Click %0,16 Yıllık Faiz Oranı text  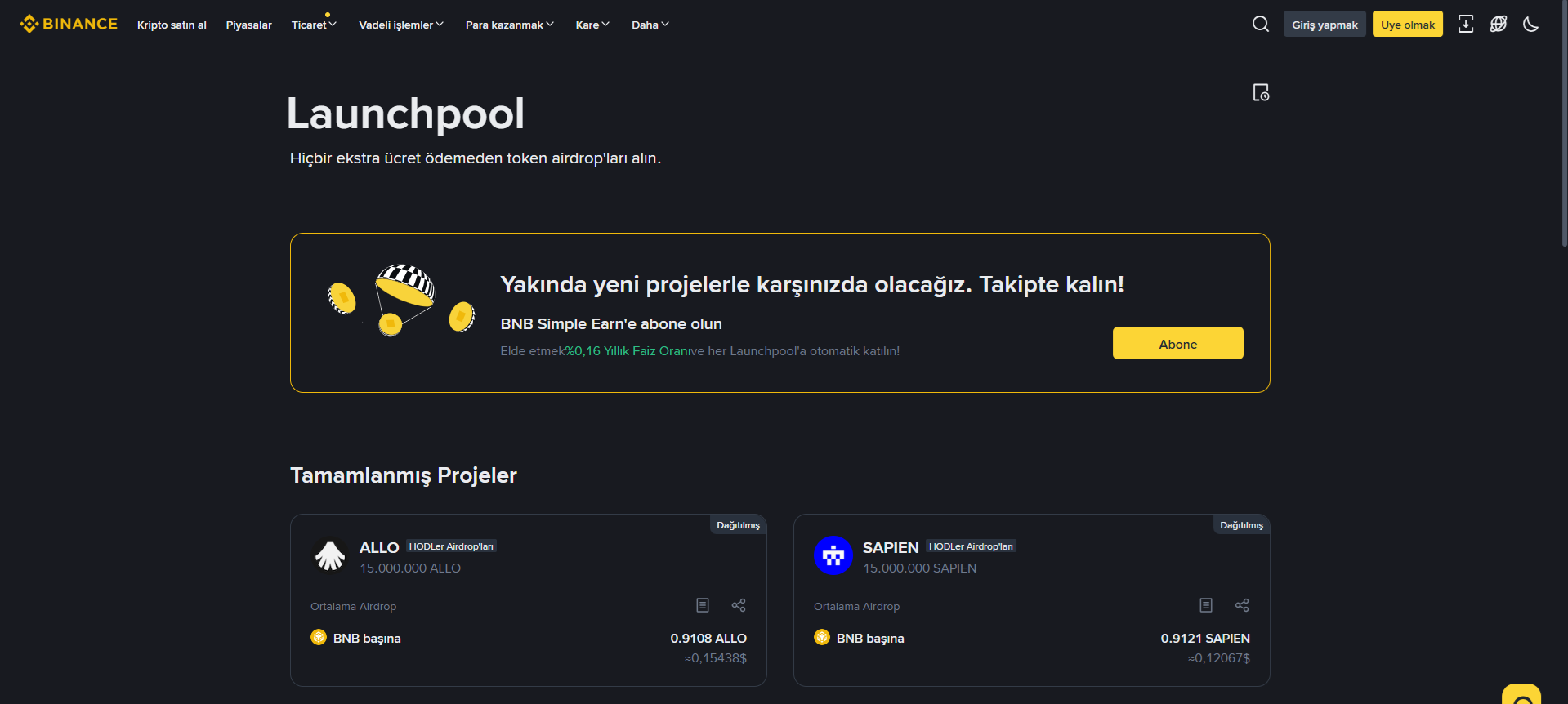tap(628, 351)
